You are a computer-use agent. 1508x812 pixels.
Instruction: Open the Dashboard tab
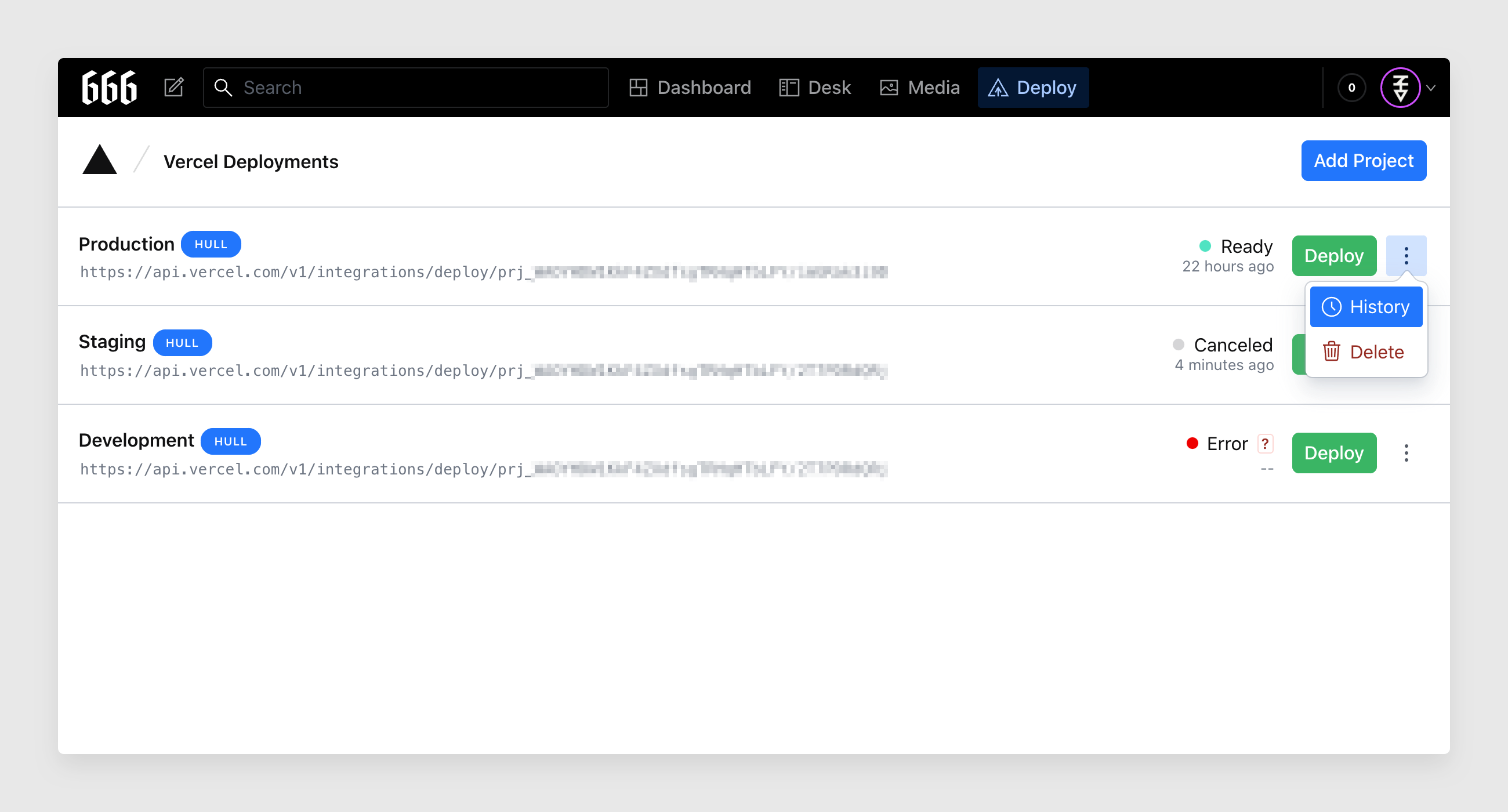point(690,88)
